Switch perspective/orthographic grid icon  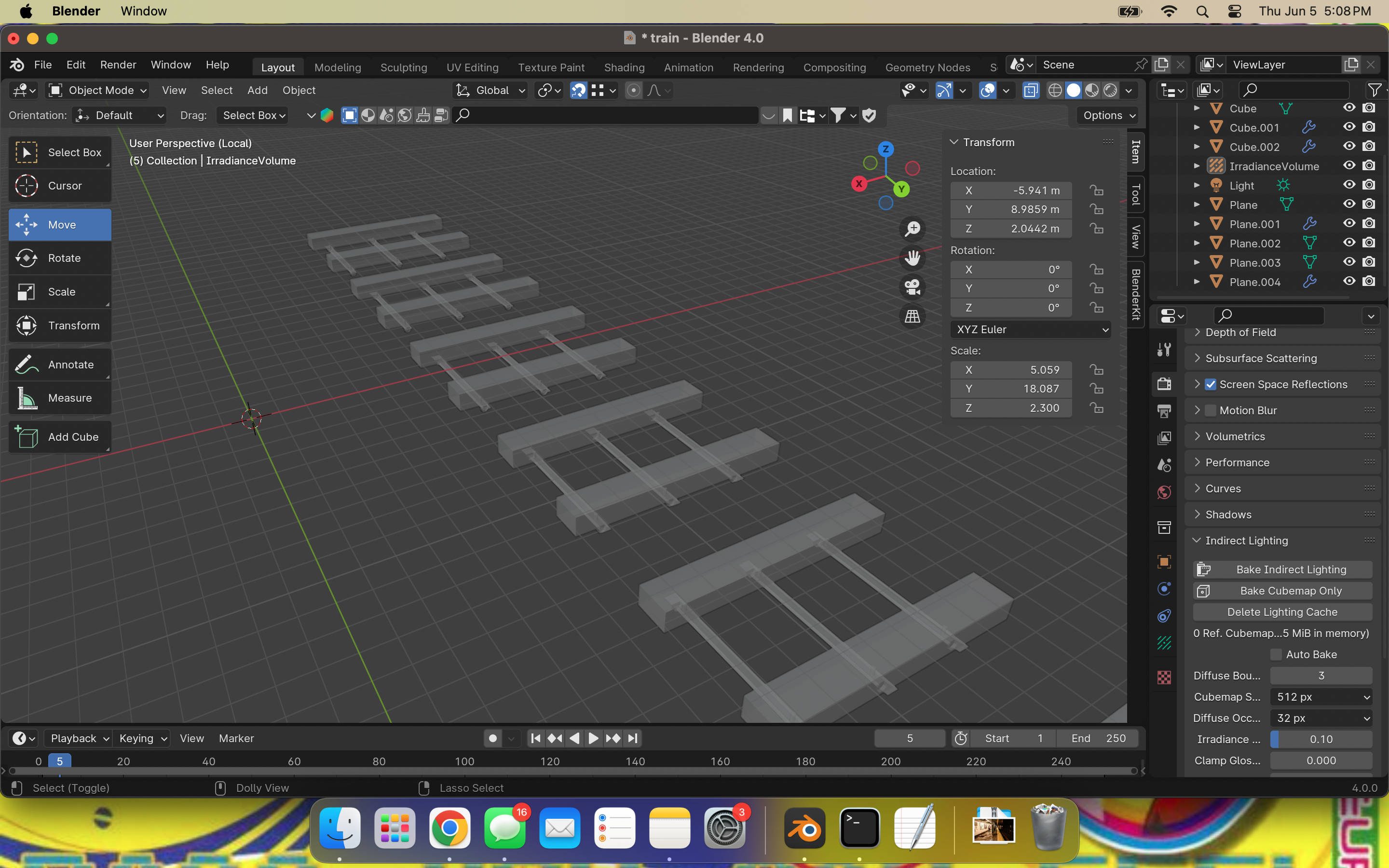pos(912,316)
